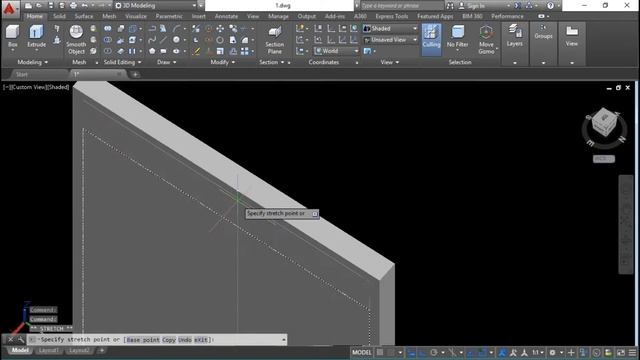Click the search keyword input field
The height and width of the screenshot is (360, 640).
[402, 6]
